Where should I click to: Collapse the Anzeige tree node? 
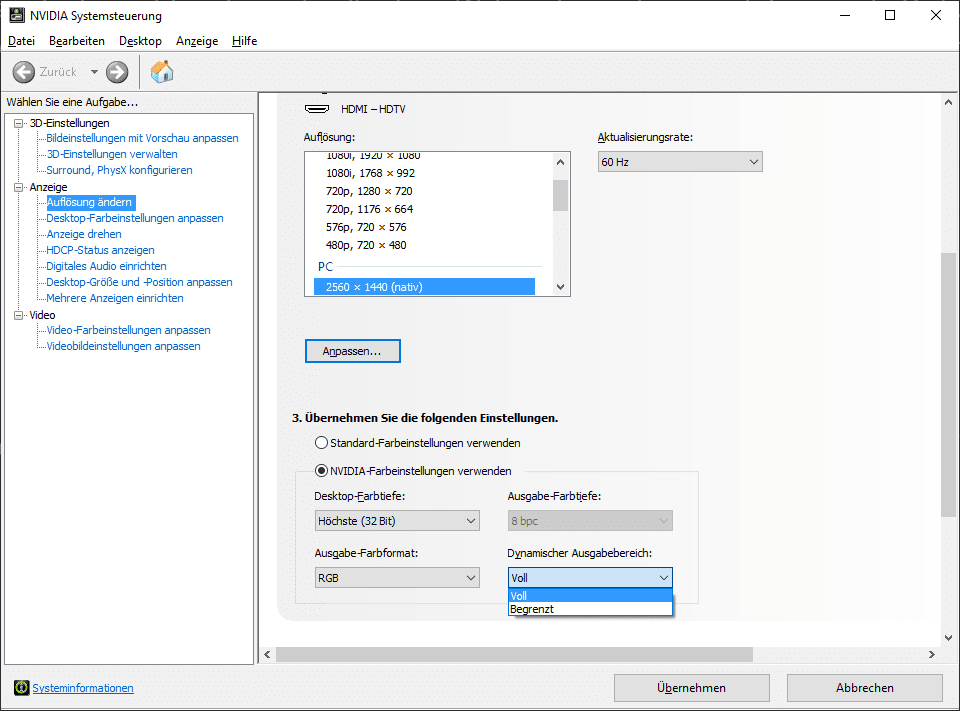(18, 187)
